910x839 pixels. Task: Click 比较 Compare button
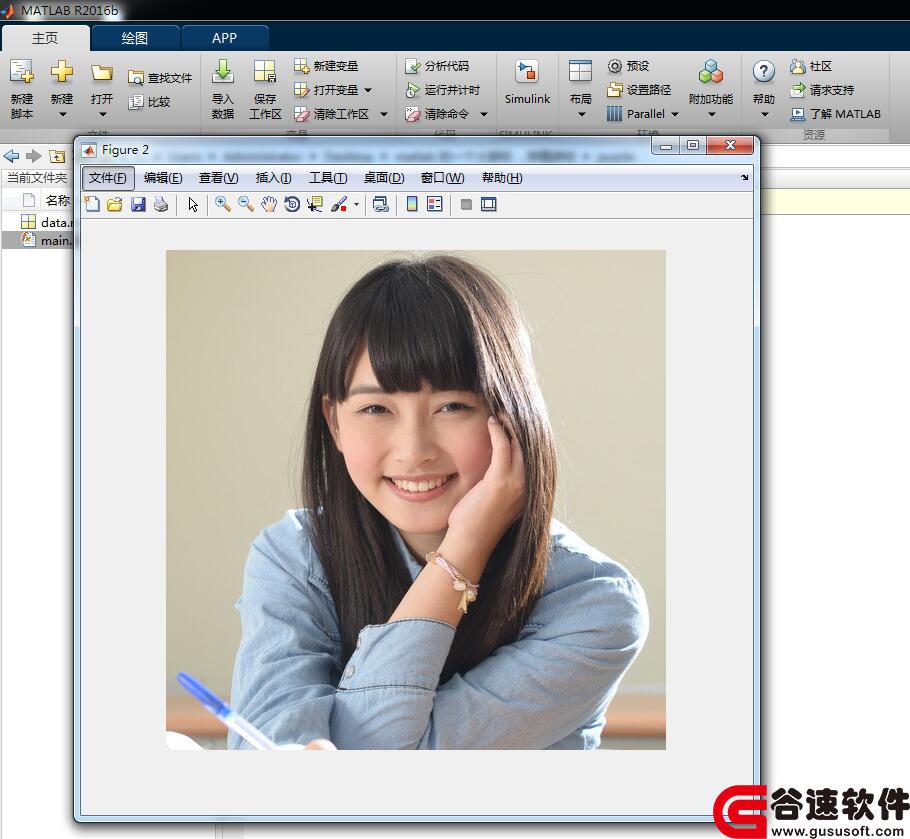[x=149, y=102]
